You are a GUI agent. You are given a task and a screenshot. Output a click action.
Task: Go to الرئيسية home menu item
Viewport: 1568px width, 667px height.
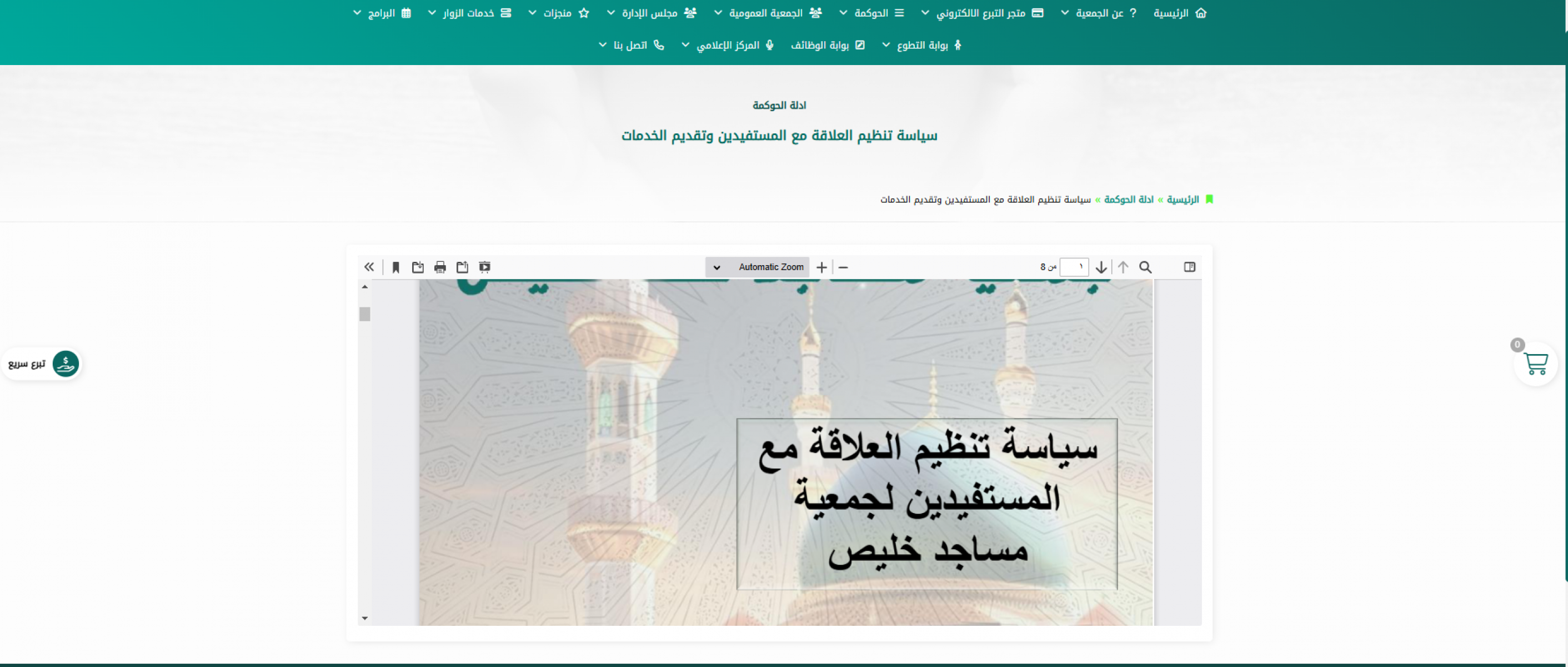[x=1180, y=13]
